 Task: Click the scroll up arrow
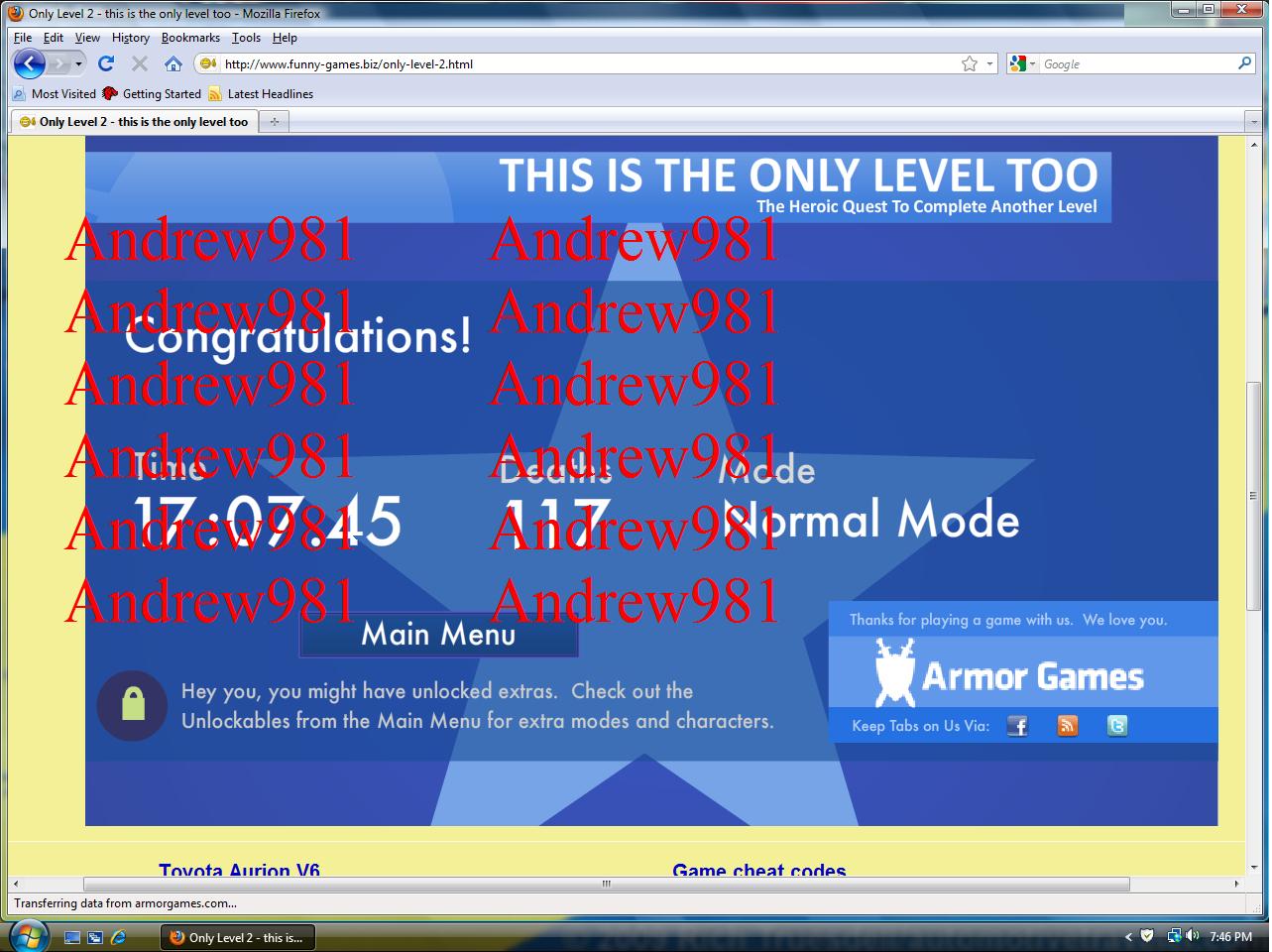[1254, 145]
